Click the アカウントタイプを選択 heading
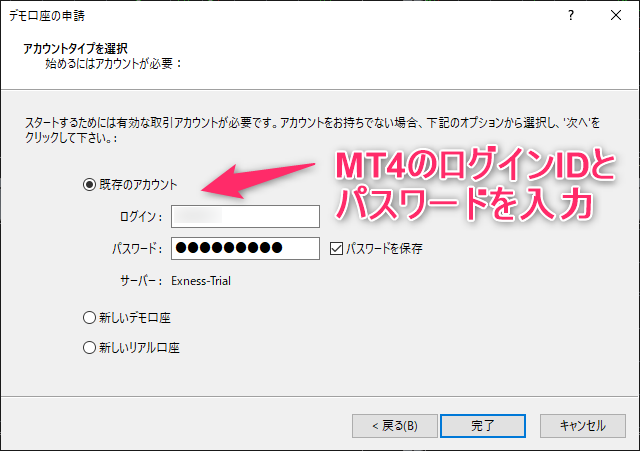The height and width of the screenshot is (451, 640). [76, 49]
